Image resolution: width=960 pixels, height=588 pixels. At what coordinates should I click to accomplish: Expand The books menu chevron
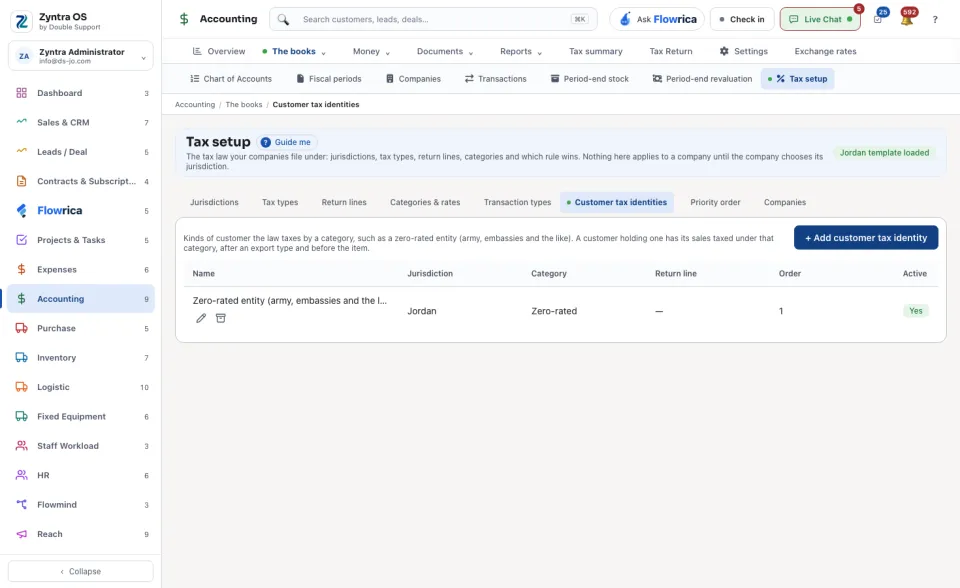(323, 53)
